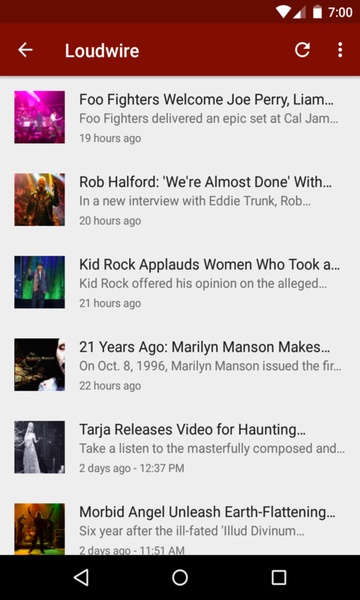The image size is (360, 600).
Task: Open 'Foo Fighters Welcome Joe Perry, Liam' headline
Action: [206, 99]
